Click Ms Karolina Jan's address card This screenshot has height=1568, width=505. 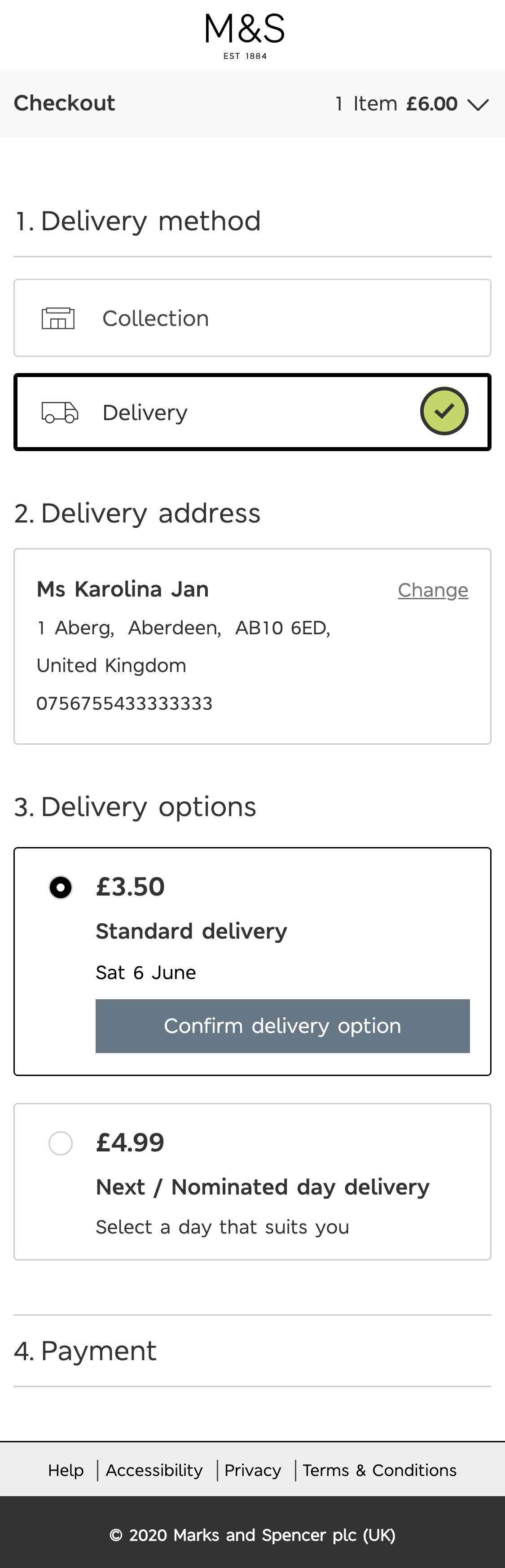252,645
